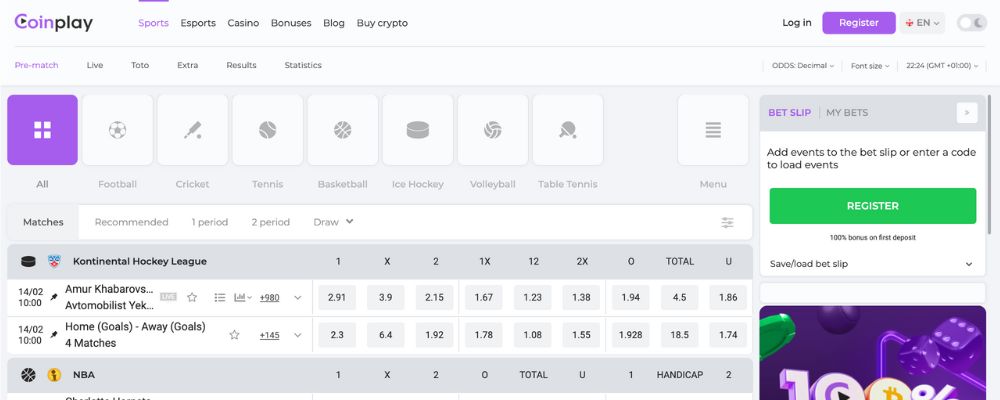1000x400 pixels.
Task: Click the NBA basketball icon
Action: point(28,375)
